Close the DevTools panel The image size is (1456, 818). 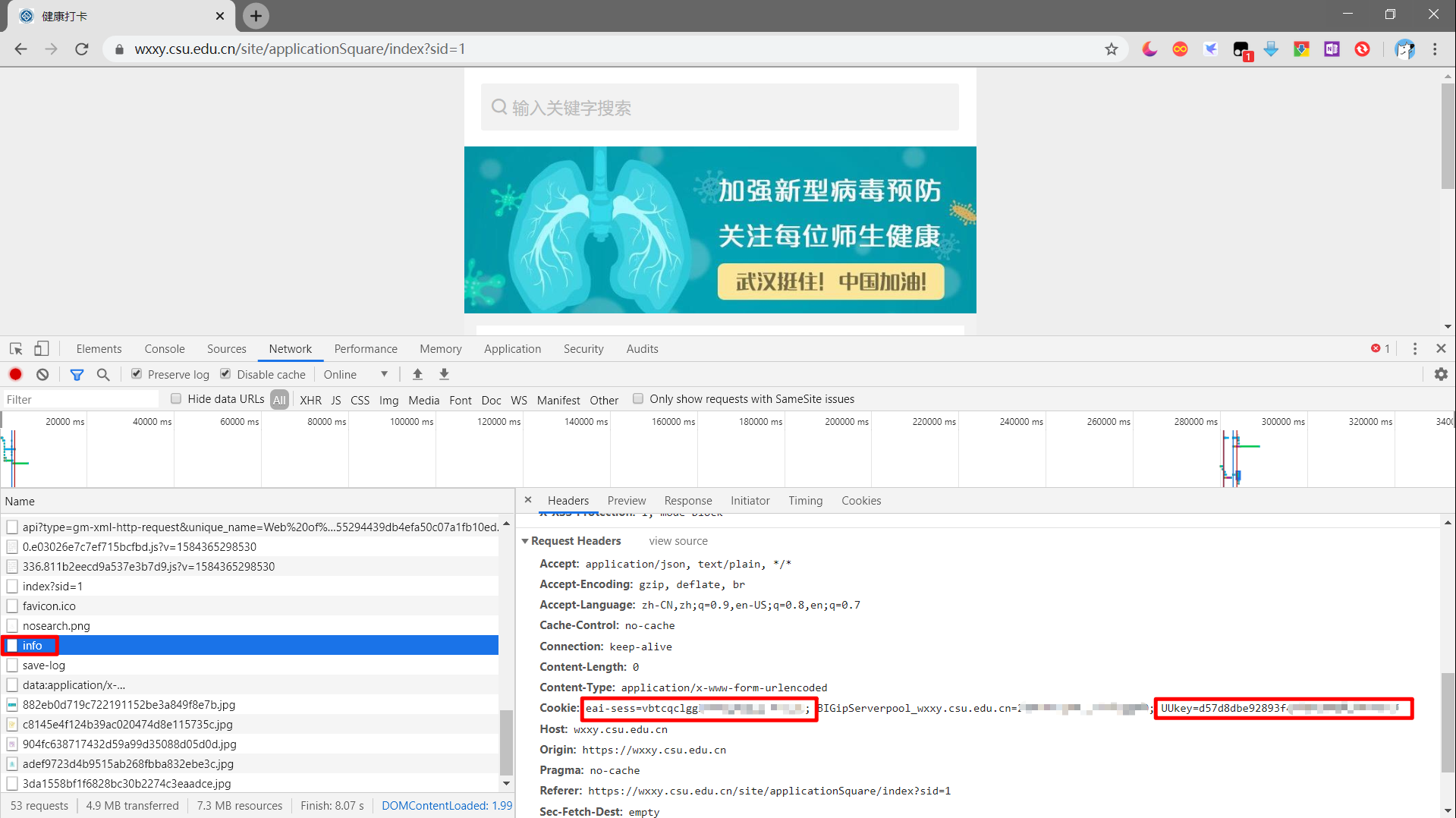(x=1441, y=349)
